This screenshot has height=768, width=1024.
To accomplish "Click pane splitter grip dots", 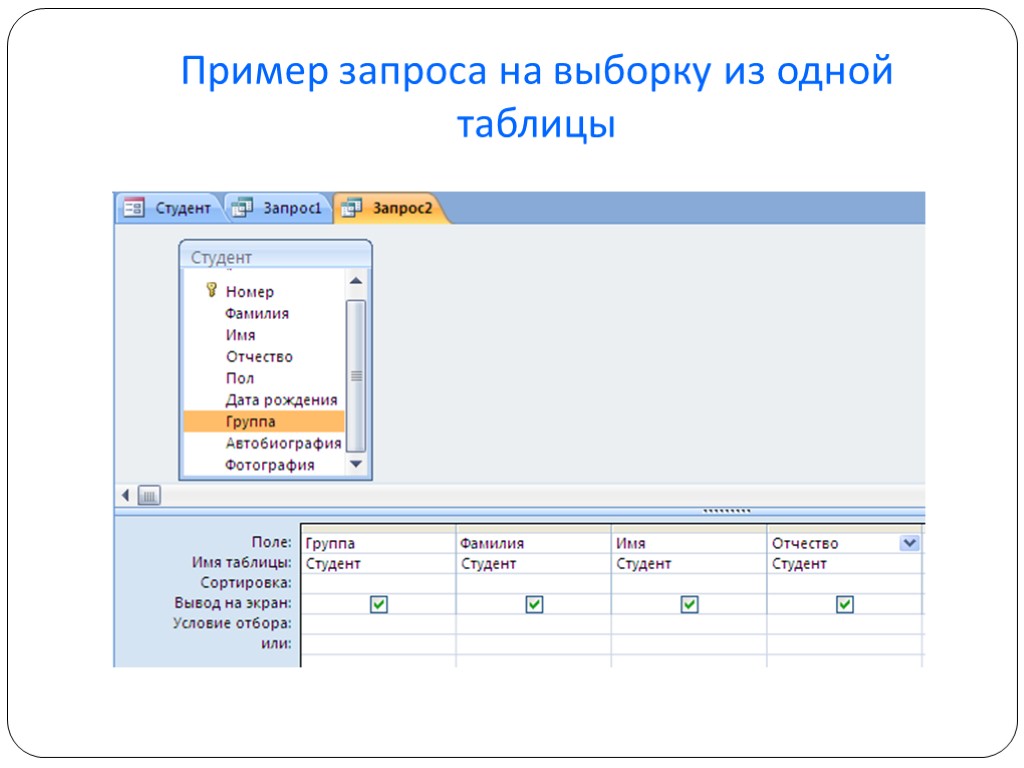I will pos(726,511).
